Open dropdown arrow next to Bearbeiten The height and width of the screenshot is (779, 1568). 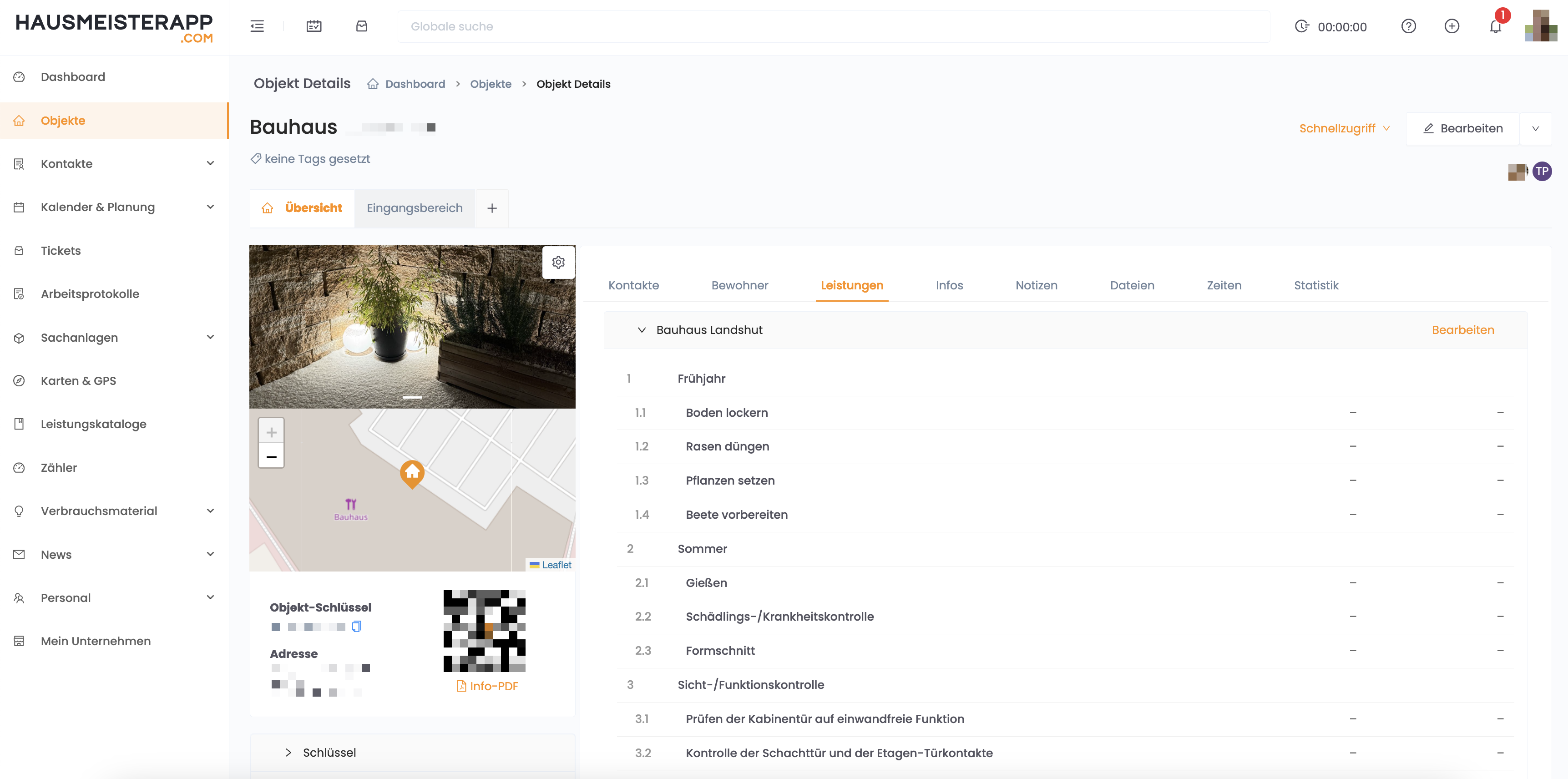tap(1535, 128)
